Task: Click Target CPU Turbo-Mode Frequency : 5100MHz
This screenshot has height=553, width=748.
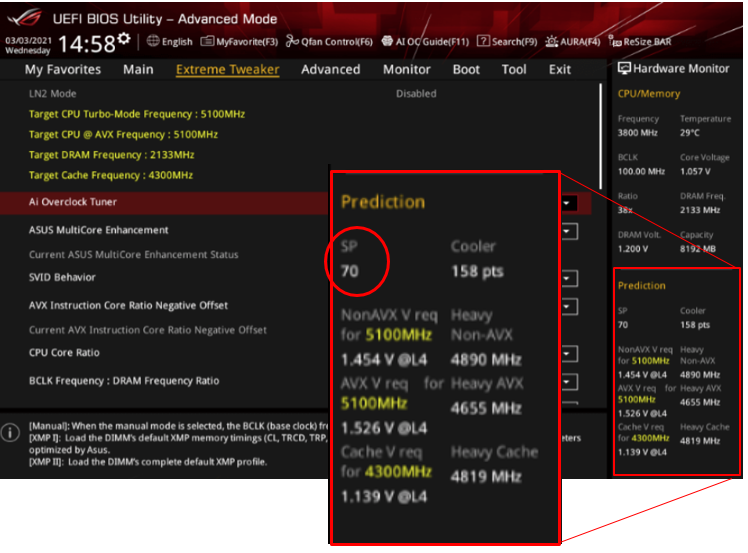Action: [x=137, y=114]
